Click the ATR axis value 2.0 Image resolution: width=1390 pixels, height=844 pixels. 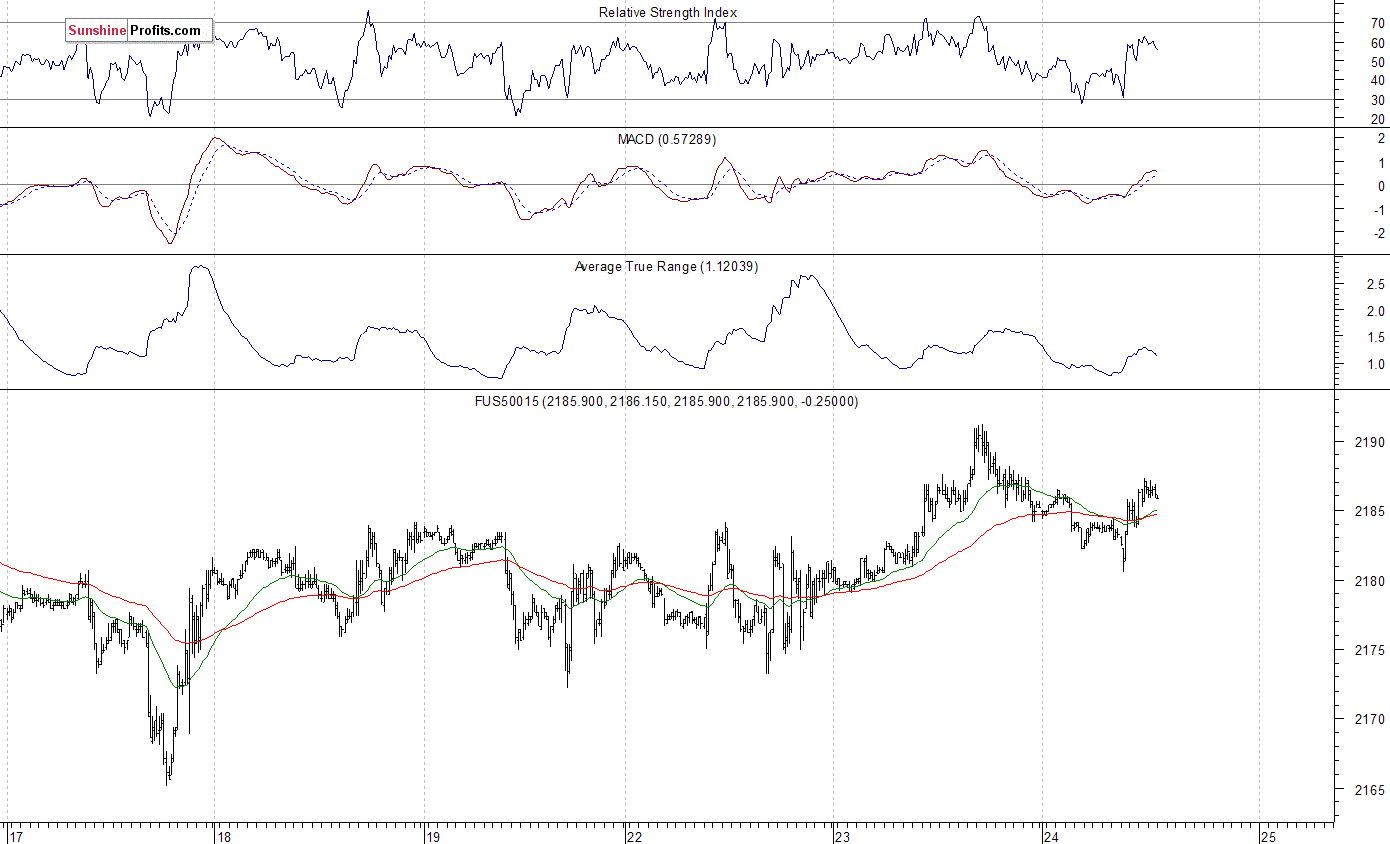point(1376,311)
